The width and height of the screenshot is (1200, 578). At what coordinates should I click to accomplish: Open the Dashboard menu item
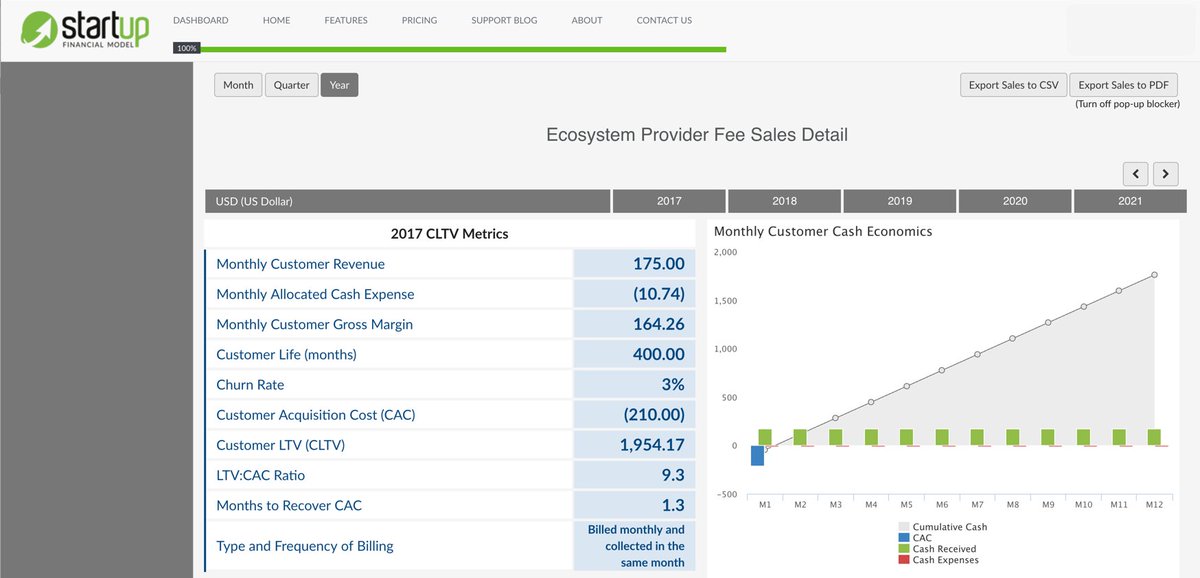(x=200, y=20)
